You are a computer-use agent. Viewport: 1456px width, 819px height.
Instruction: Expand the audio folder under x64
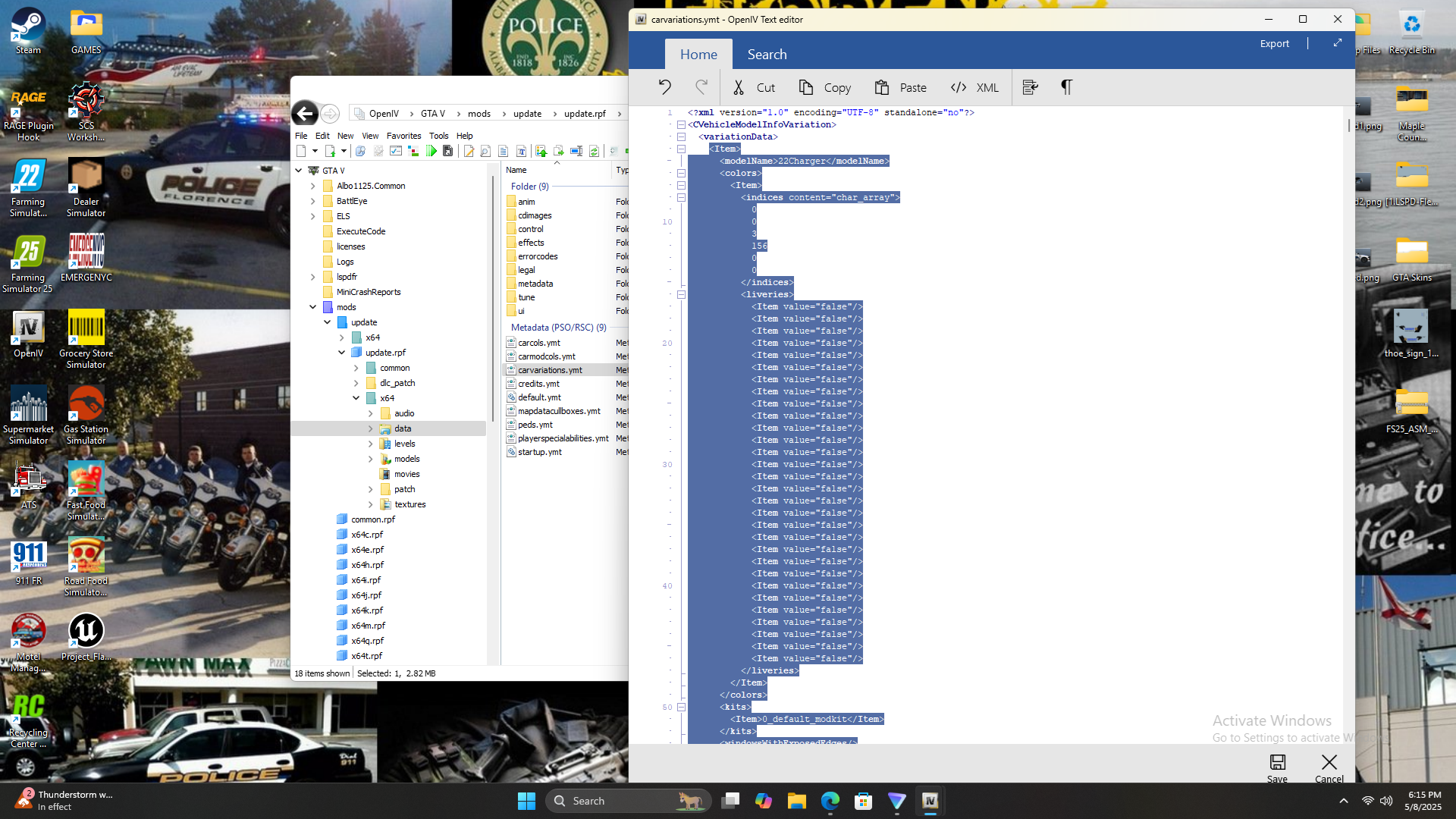(x=370, y=413)
